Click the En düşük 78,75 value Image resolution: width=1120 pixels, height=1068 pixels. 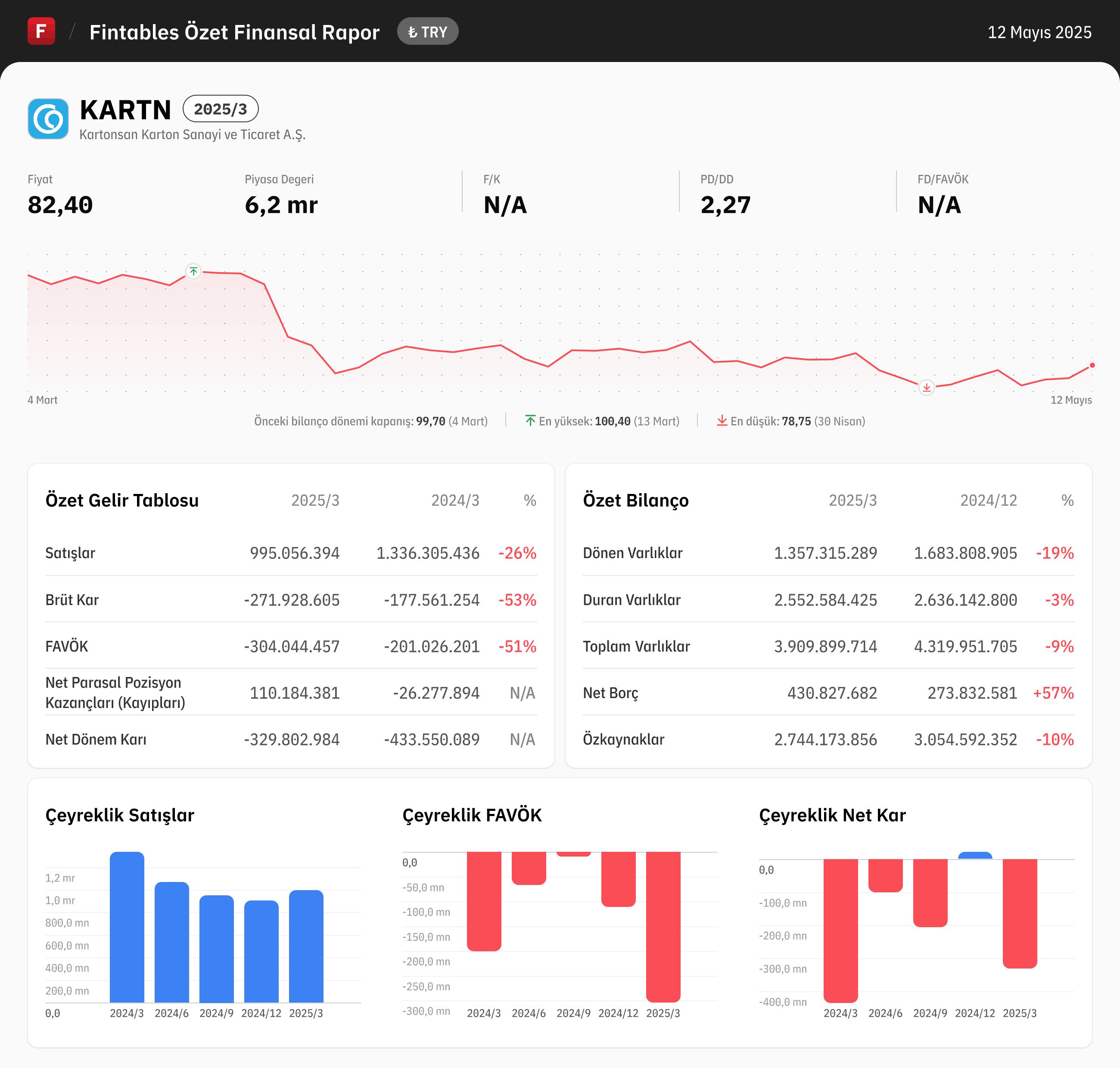(796, 421)
